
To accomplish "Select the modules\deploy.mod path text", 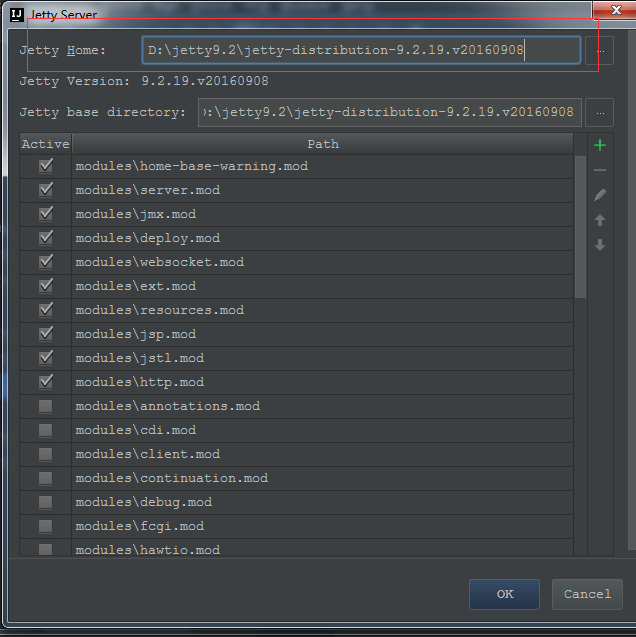I will click(148, 238).
